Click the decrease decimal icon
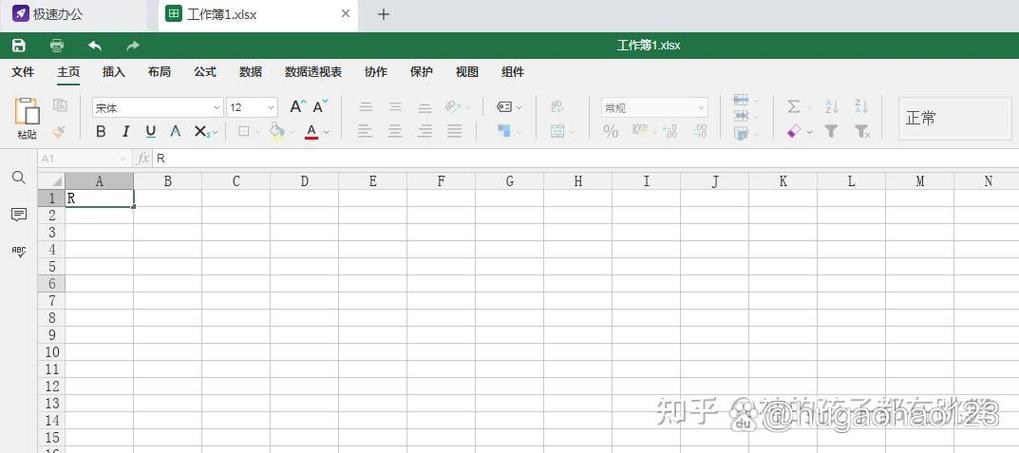 670,131
